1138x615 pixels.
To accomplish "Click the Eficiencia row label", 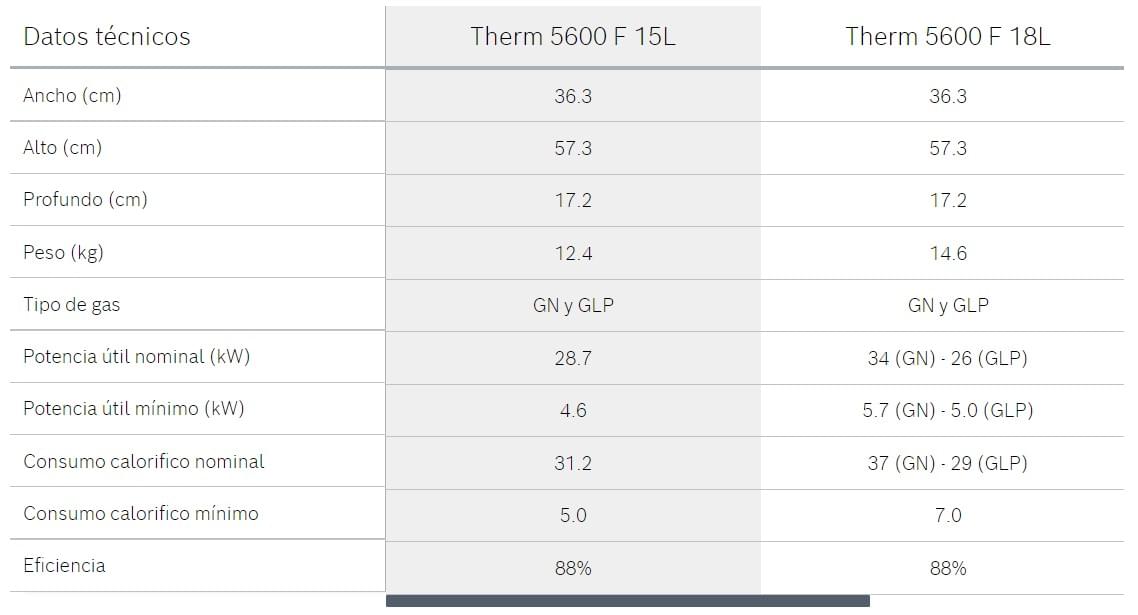I will pos(64,566).
